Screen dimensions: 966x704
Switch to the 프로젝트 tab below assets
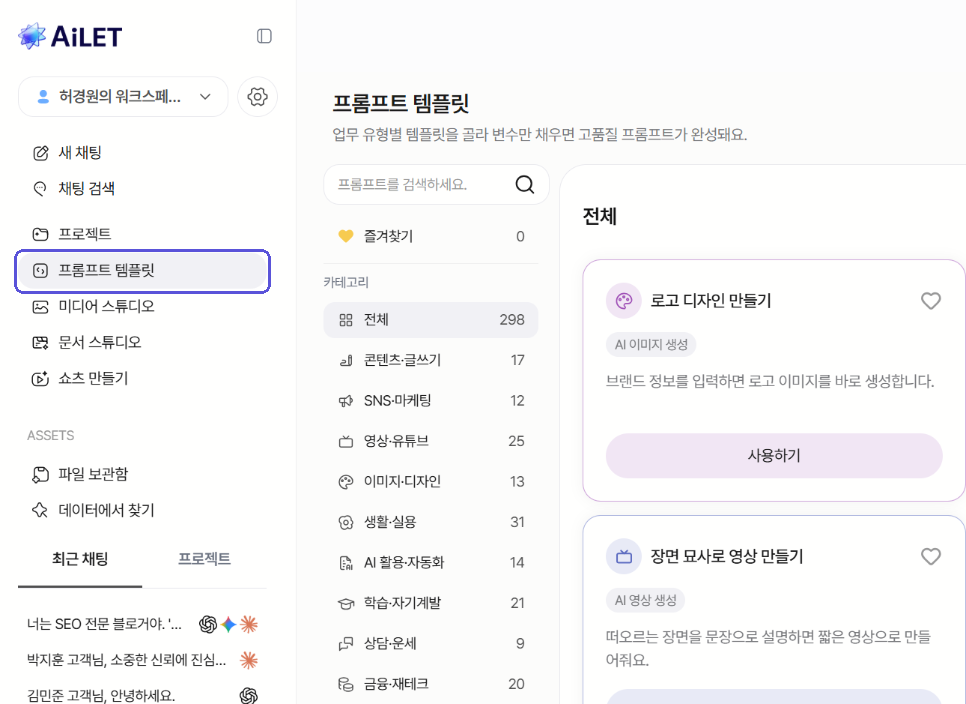[205, 559]
